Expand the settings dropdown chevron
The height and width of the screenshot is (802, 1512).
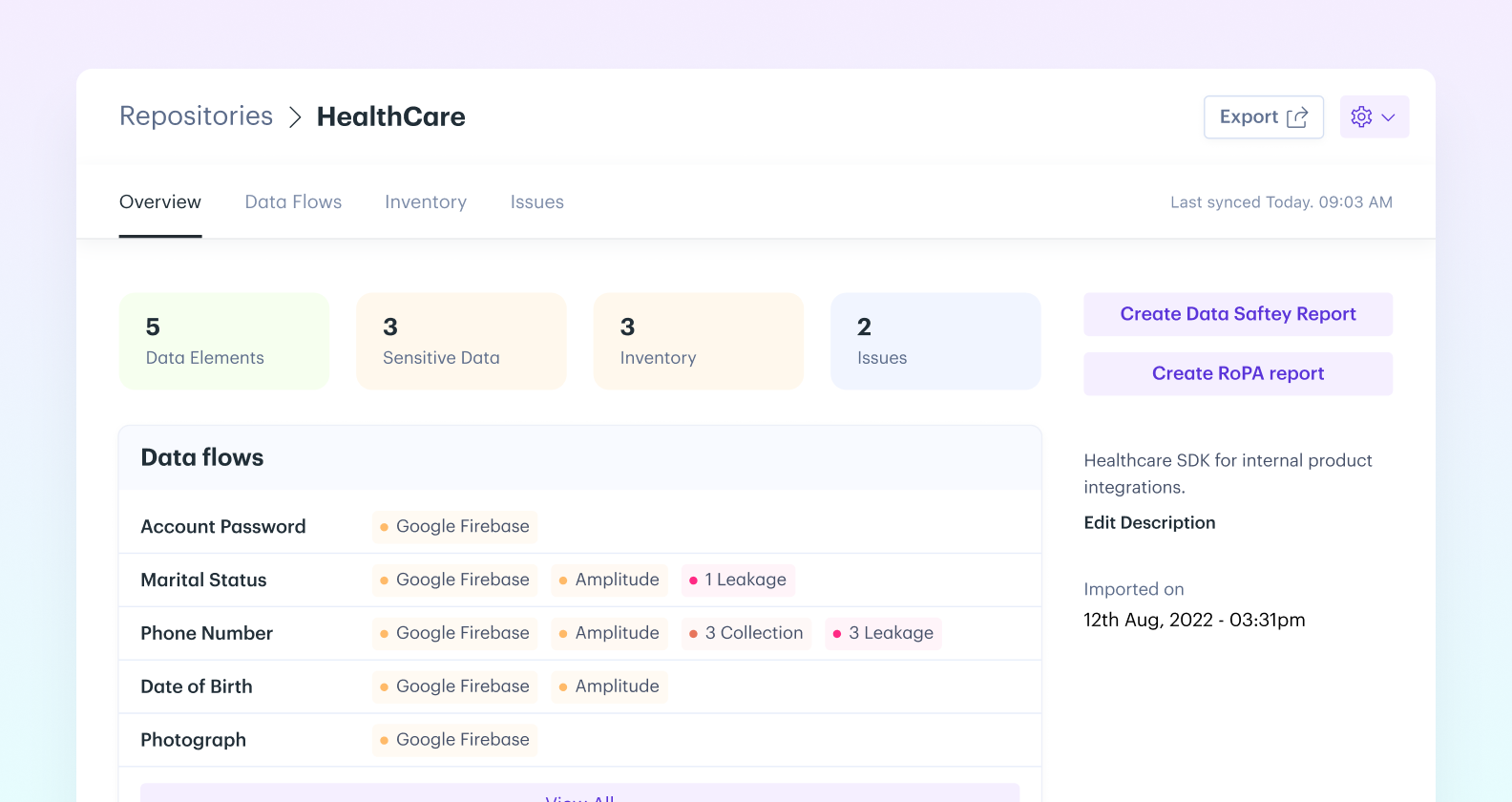pyautogui.click(x=1389, y=117)
